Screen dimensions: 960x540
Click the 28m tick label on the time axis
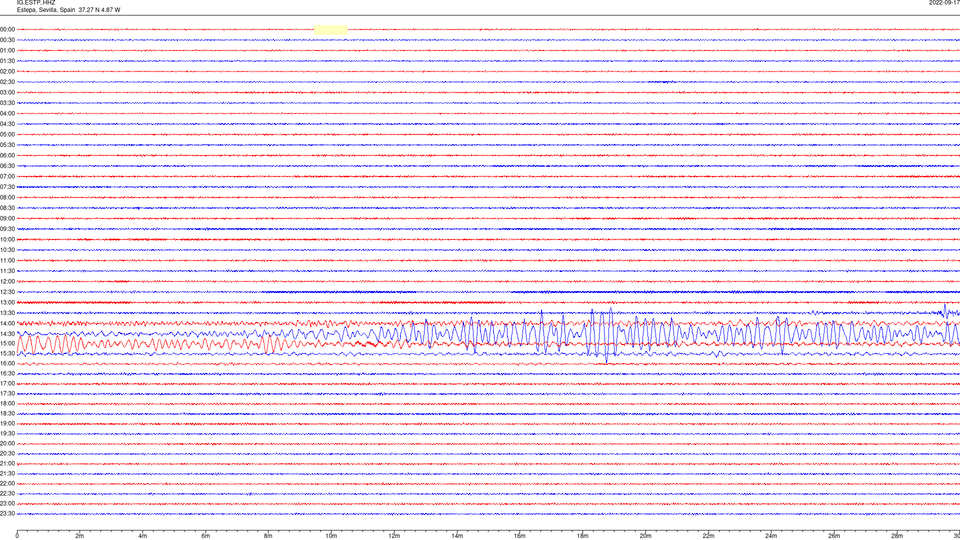coord(897,536)
